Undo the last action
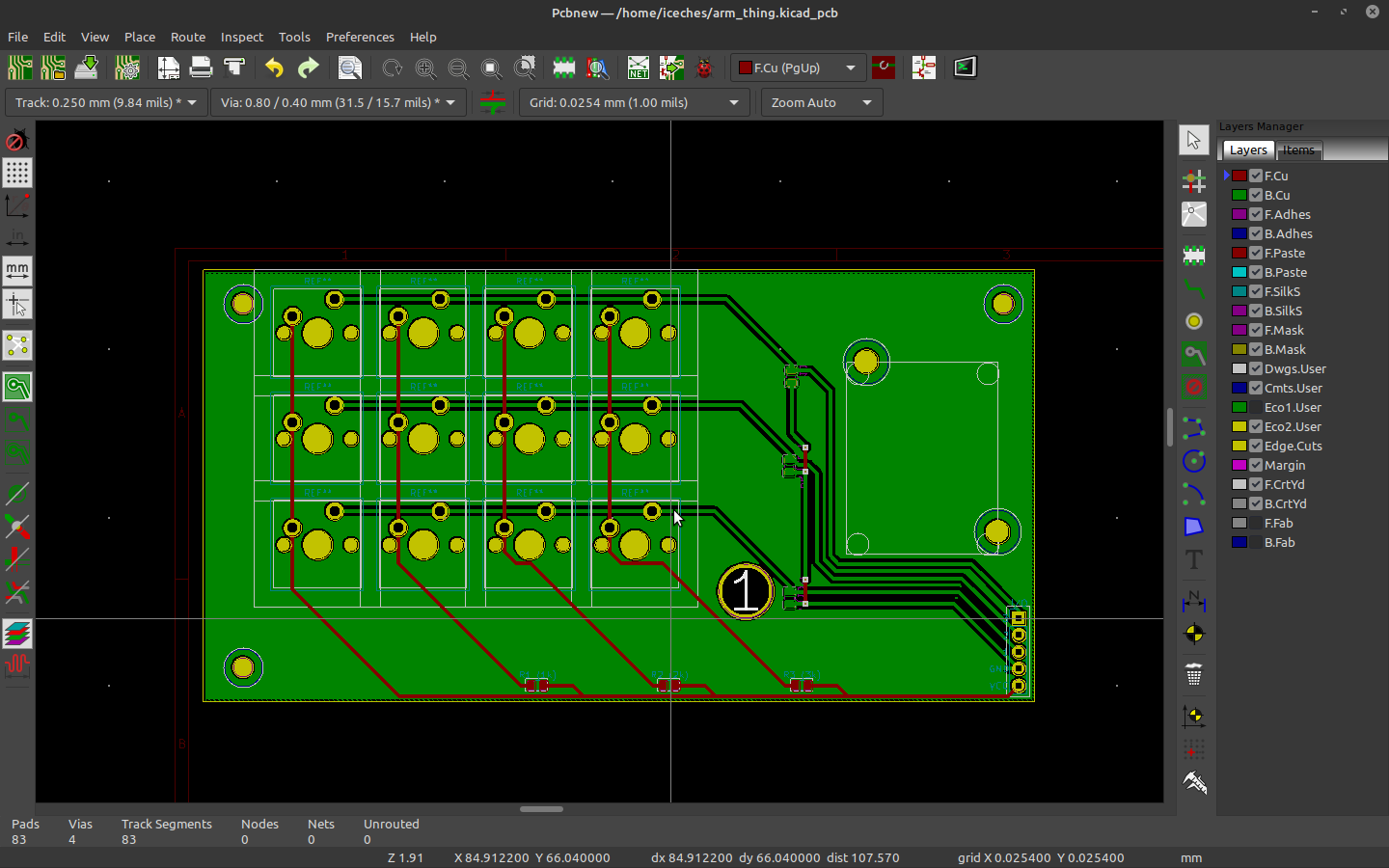Viewport: 1389px width, 868px height. [273, 68]
